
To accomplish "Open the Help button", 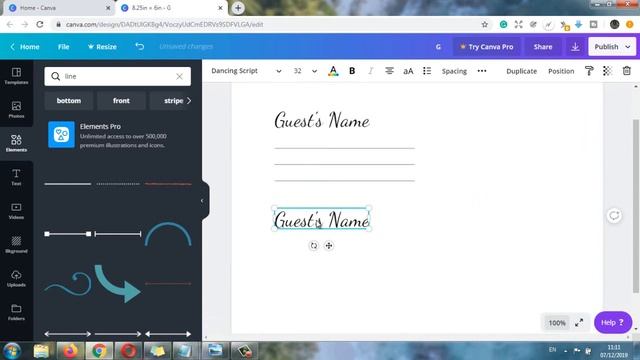I will [x=613, y=322].
